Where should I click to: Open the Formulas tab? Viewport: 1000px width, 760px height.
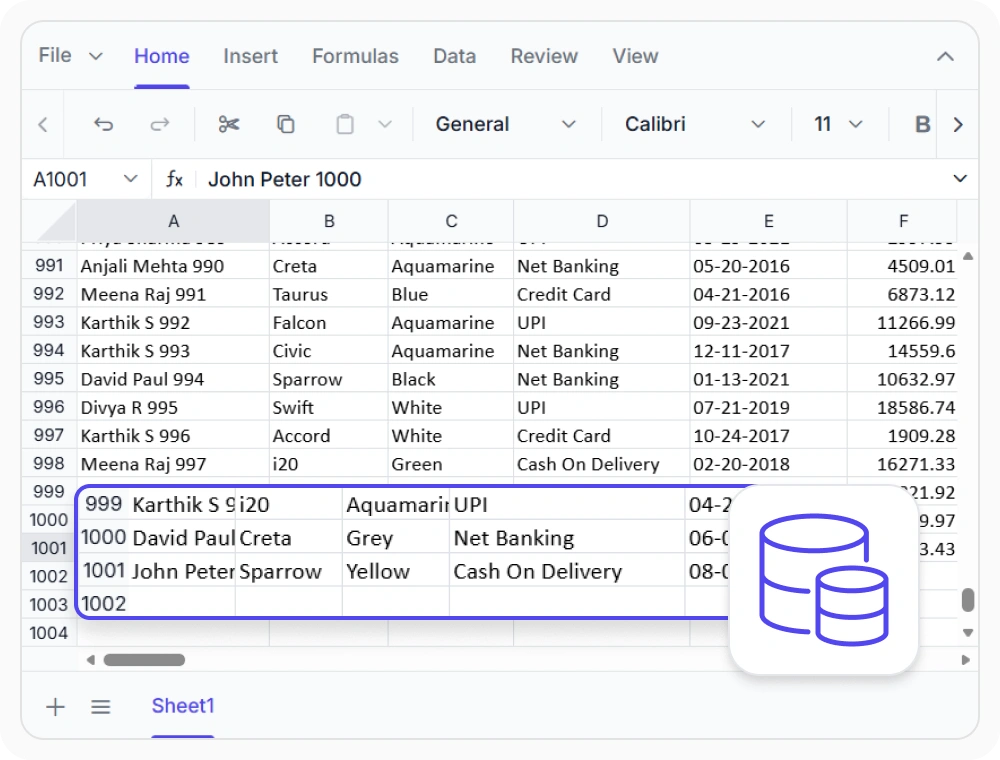pos(355,56)
